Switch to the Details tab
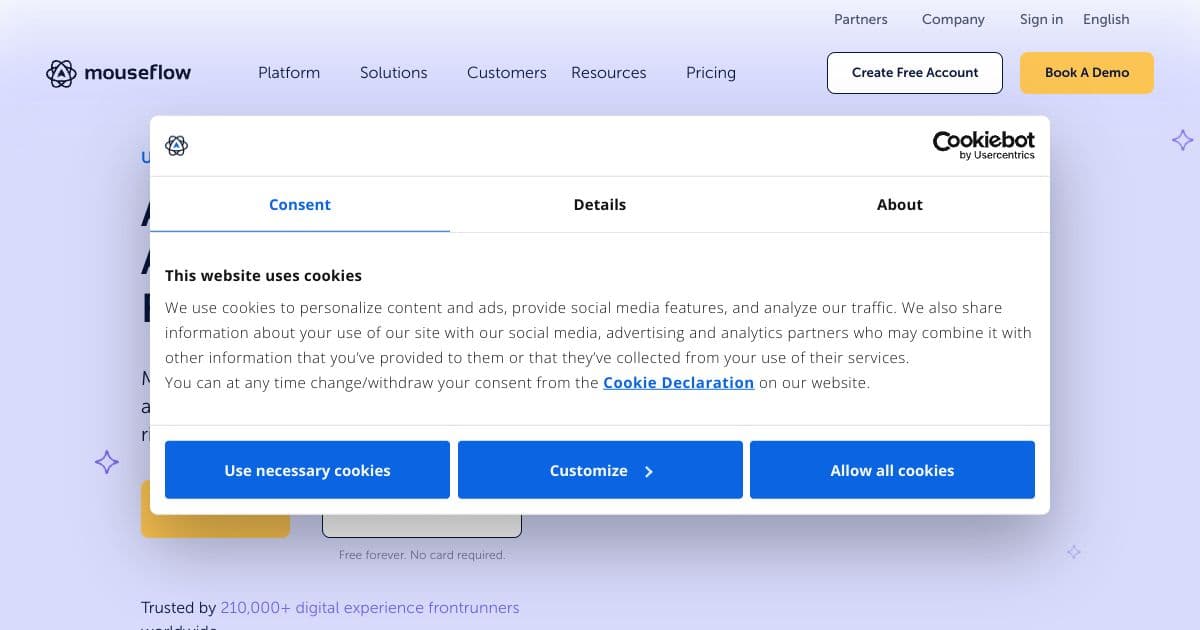The width and height of the screenshot is (1200, 630). tap(600, 204)
